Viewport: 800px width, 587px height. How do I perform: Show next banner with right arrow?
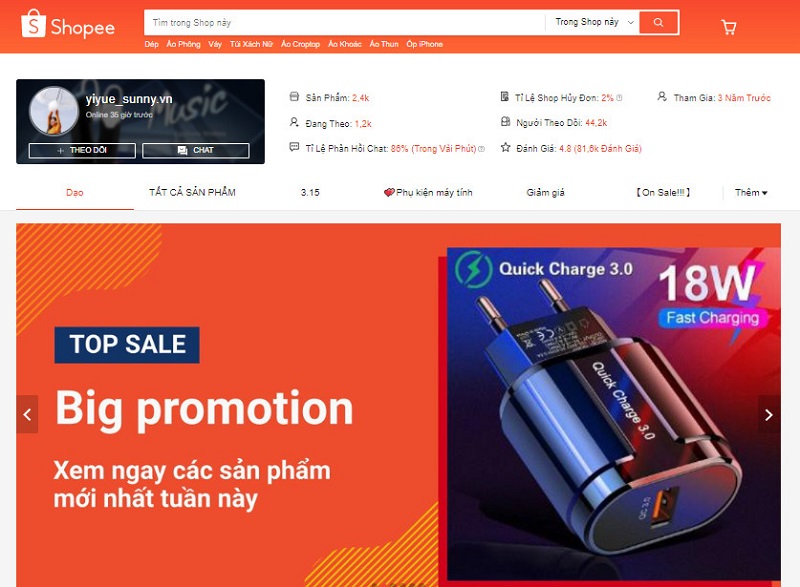[x=769, y=415]
